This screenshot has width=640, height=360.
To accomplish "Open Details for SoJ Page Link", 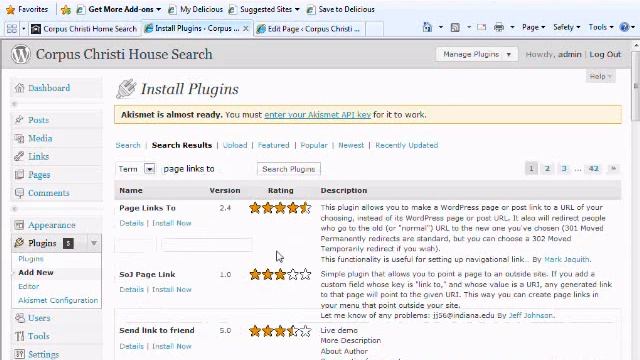I will click(x=131, y=289).
